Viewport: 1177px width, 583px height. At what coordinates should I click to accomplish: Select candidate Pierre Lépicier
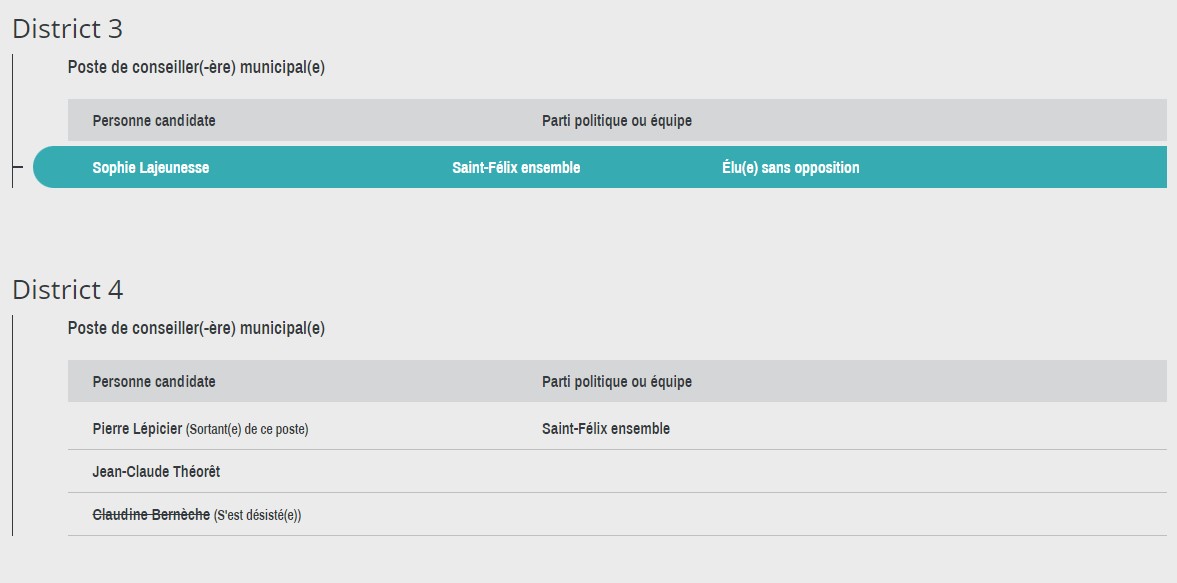click(x=137, y=428)
